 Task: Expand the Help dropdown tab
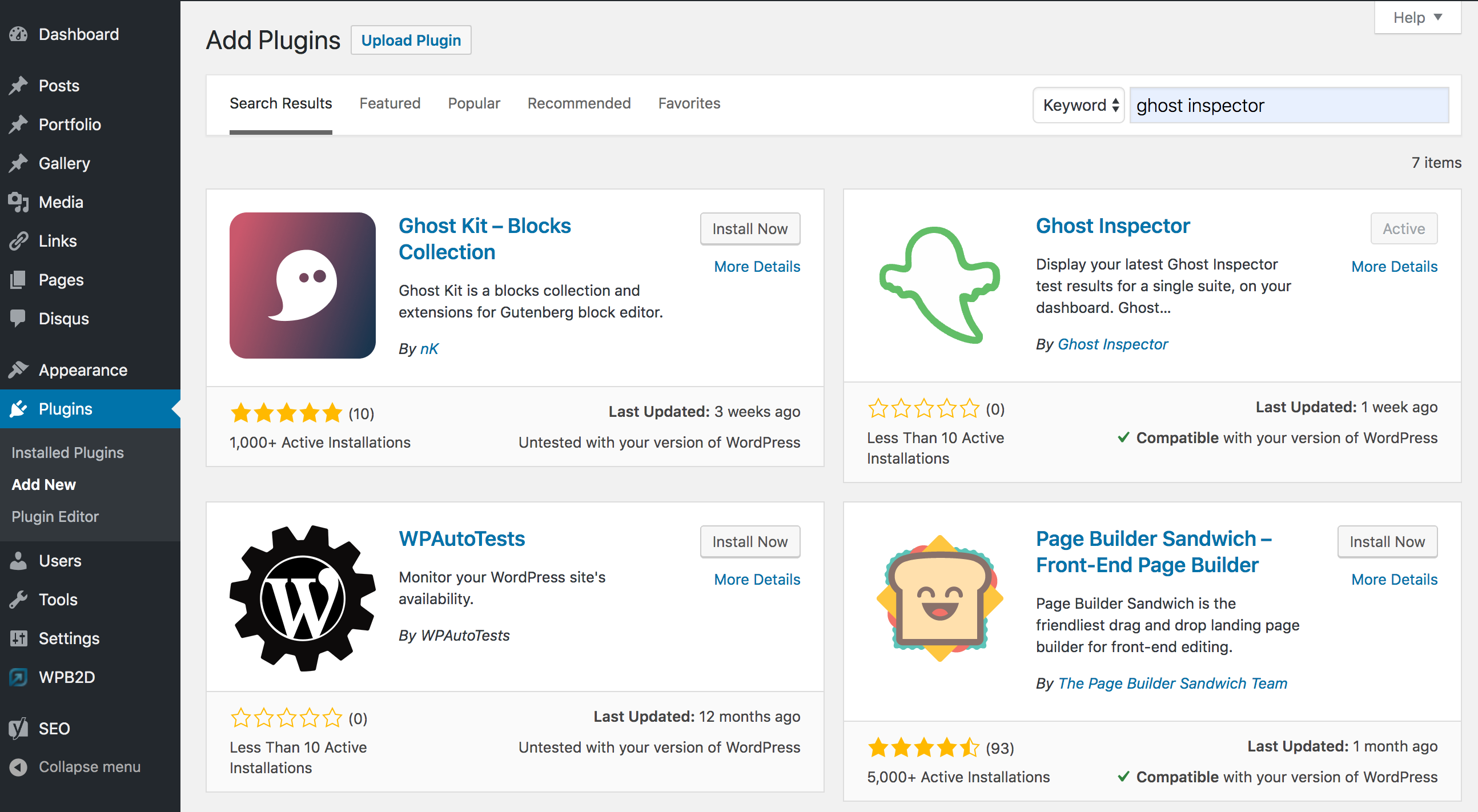point(1417,18)
